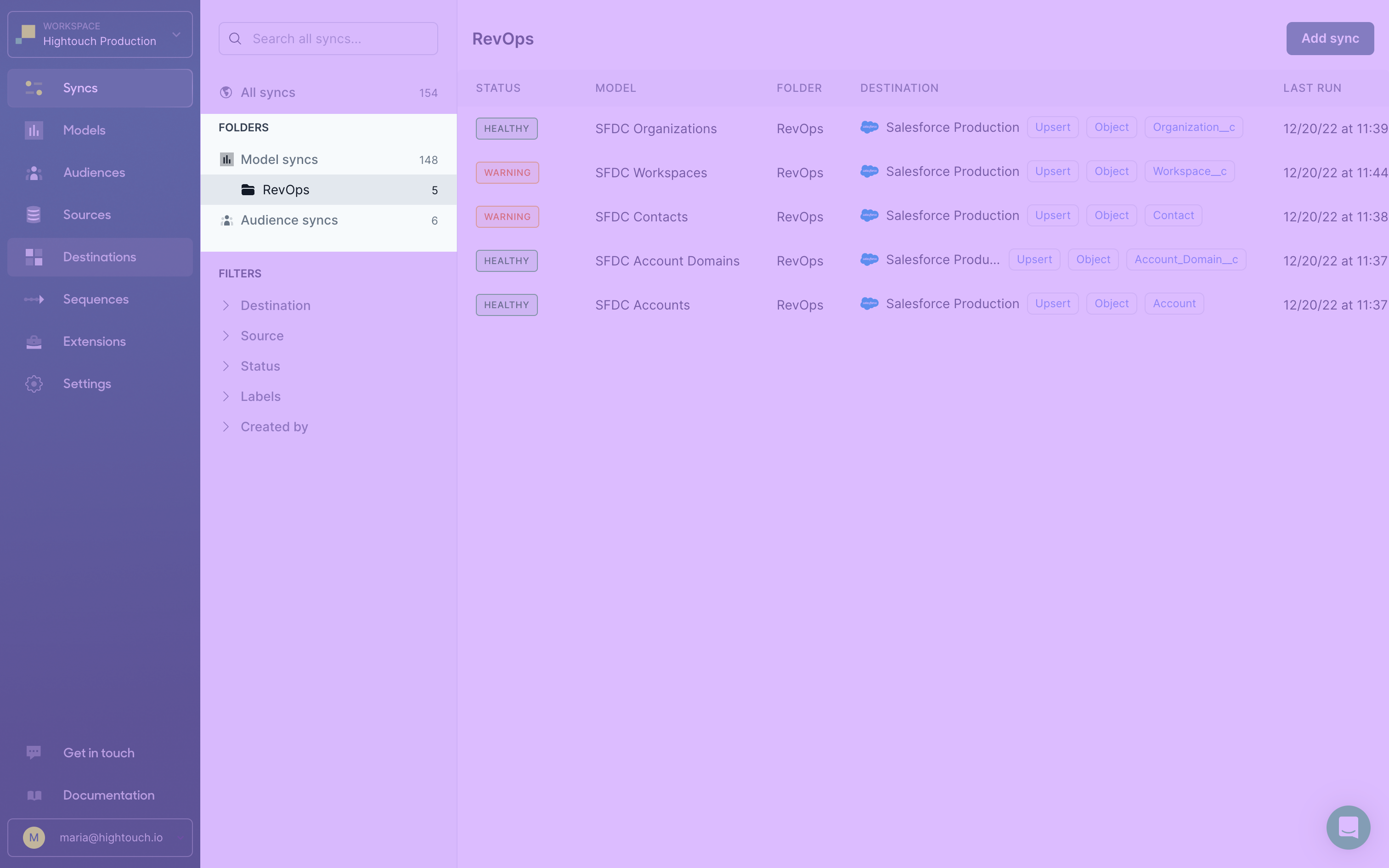
Task: Click the WARNING status badge on SFDC Contacts
Action: (507, 216)
